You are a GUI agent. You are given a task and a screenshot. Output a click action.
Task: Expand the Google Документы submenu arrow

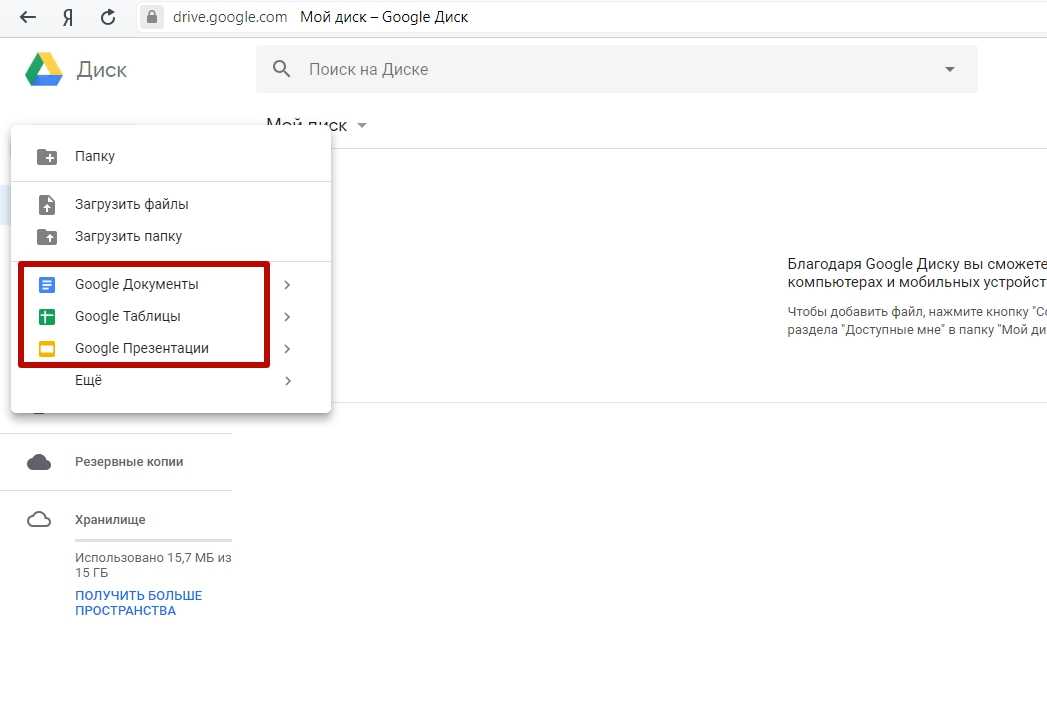287,285
